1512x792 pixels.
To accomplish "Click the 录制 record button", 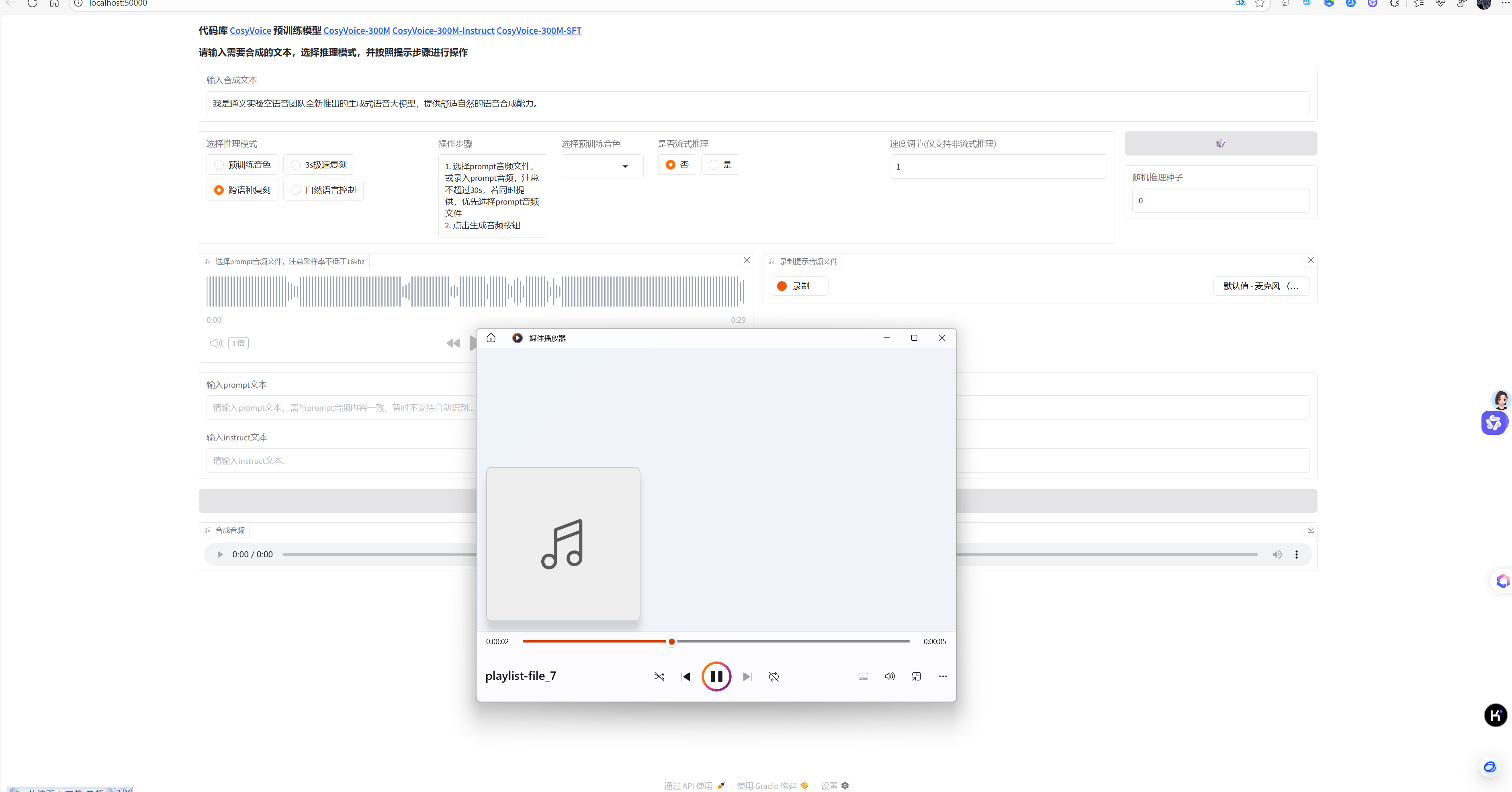I will [799, 286].
